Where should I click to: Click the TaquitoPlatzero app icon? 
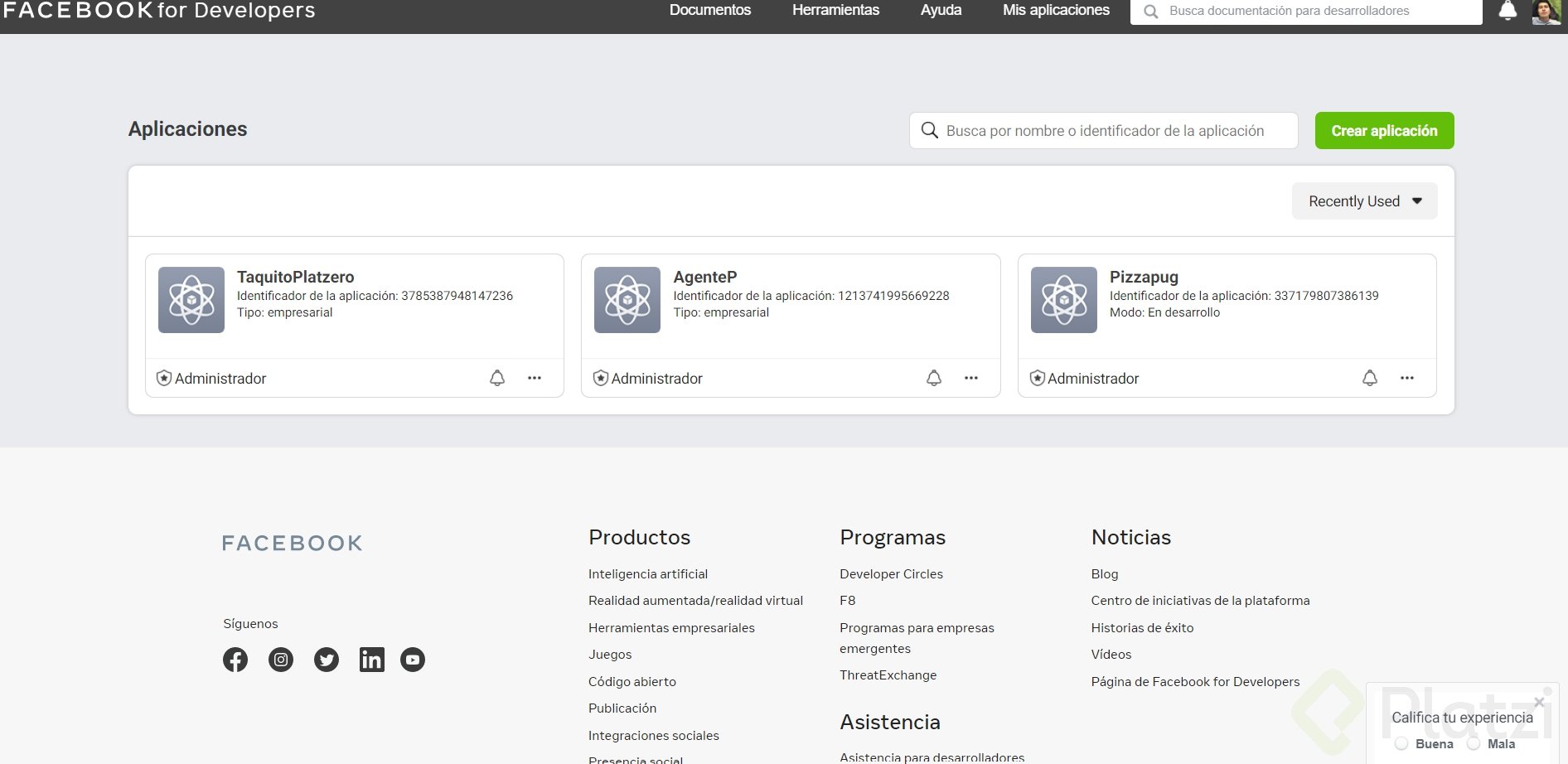[x=191, y=300]
